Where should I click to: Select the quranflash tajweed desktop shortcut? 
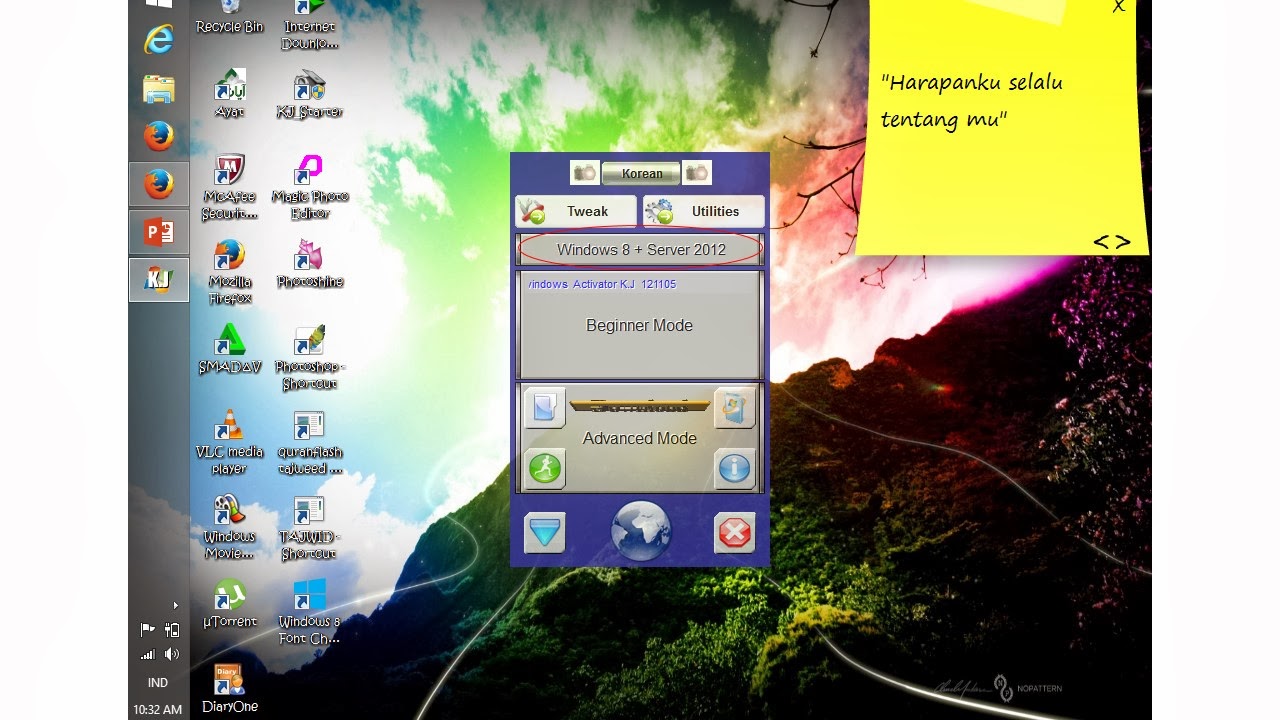tap(310, 442)
